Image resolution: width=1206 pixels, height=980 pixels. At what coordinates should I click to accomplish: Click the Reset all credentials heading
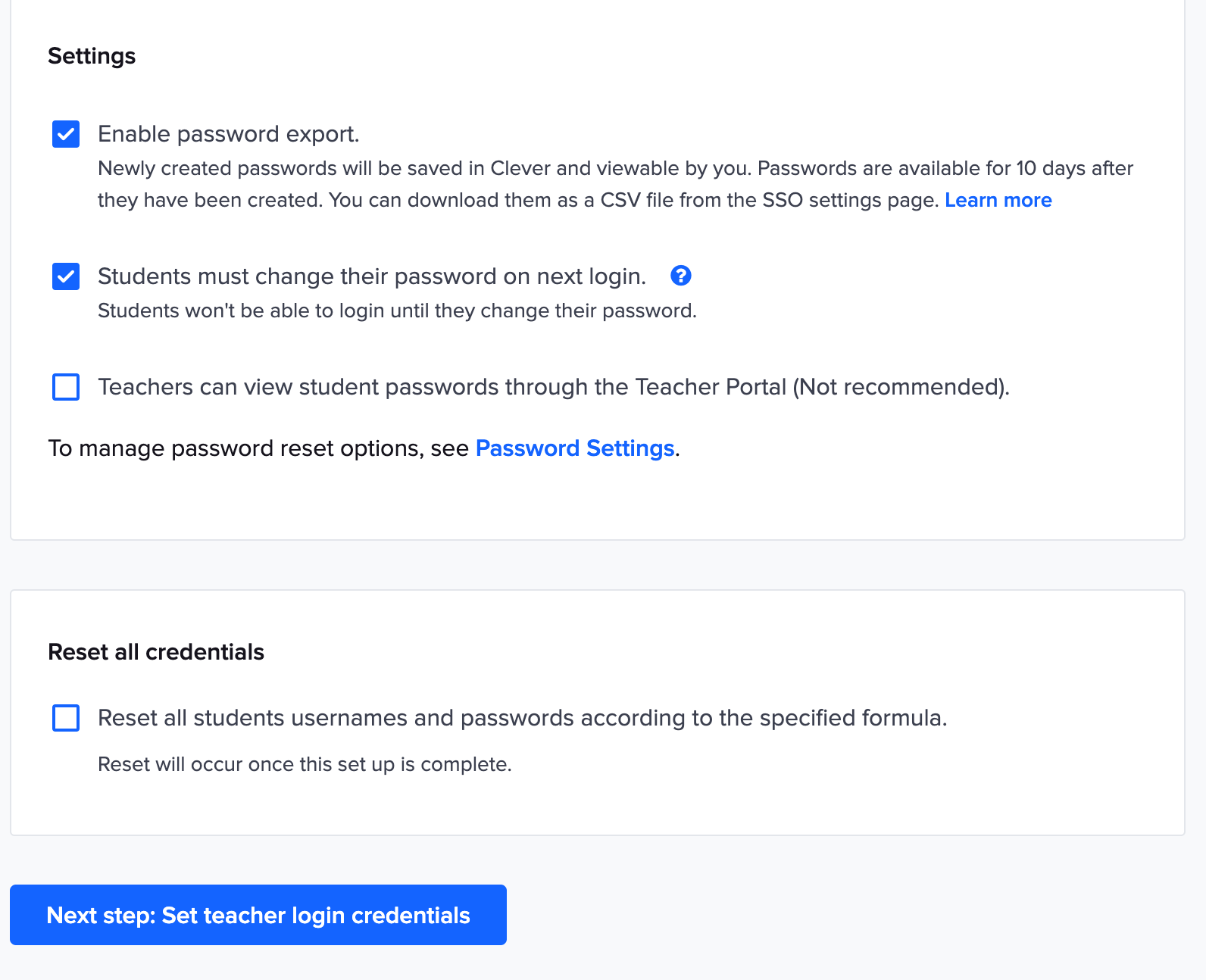coord(156,651)
